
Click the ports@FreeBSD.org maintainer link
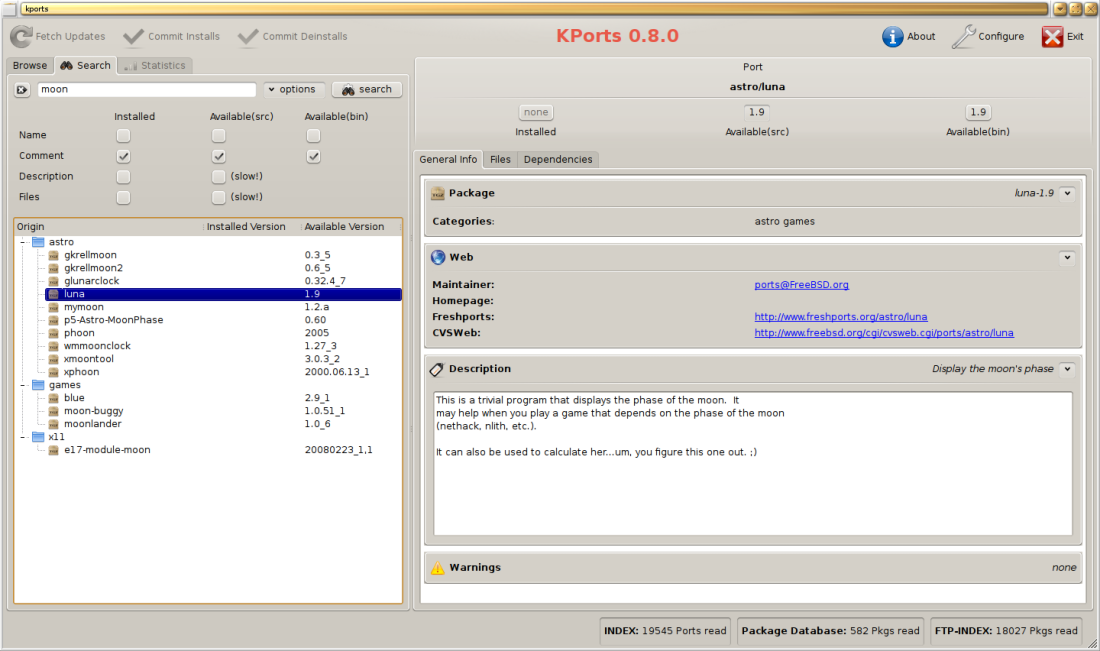[x=801, y=285]
